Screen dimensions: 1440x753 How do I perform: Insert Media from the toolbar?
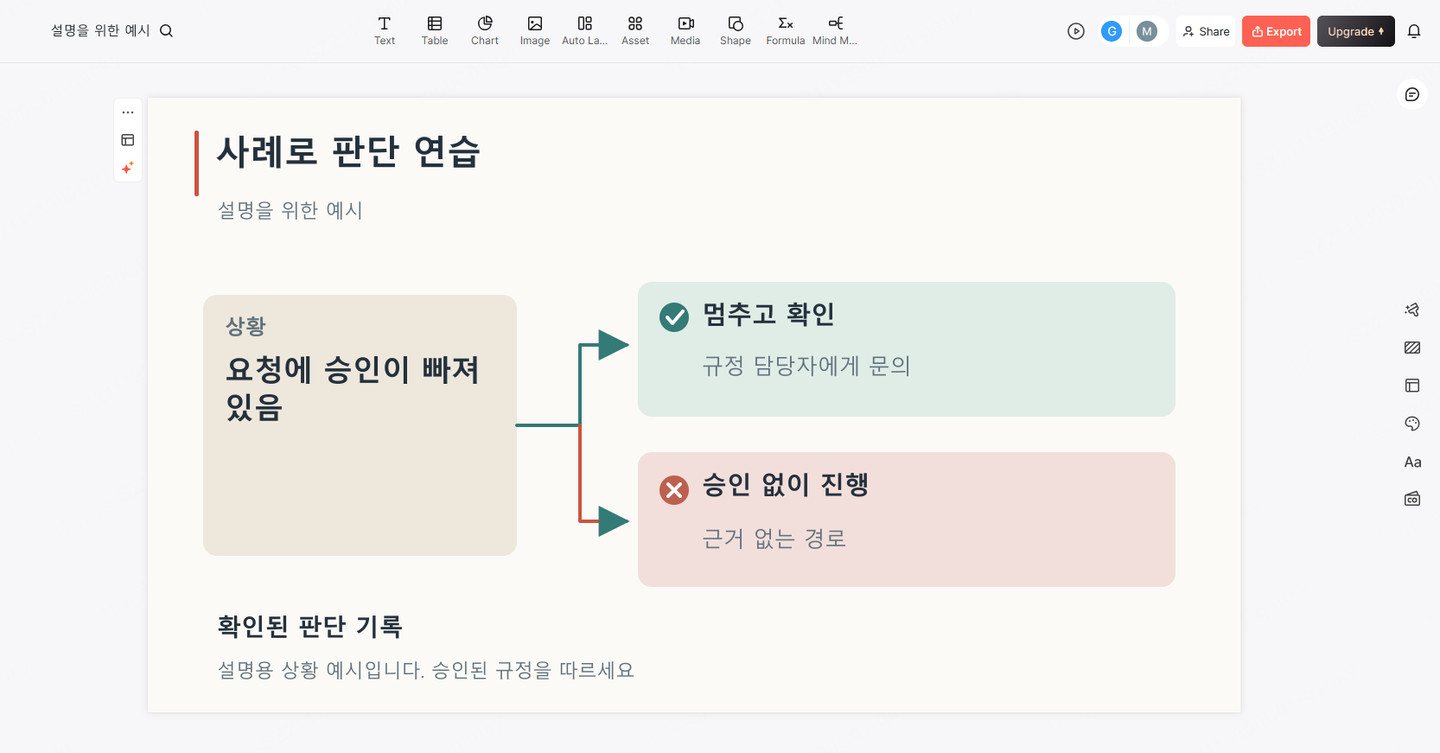click(685, 31)
